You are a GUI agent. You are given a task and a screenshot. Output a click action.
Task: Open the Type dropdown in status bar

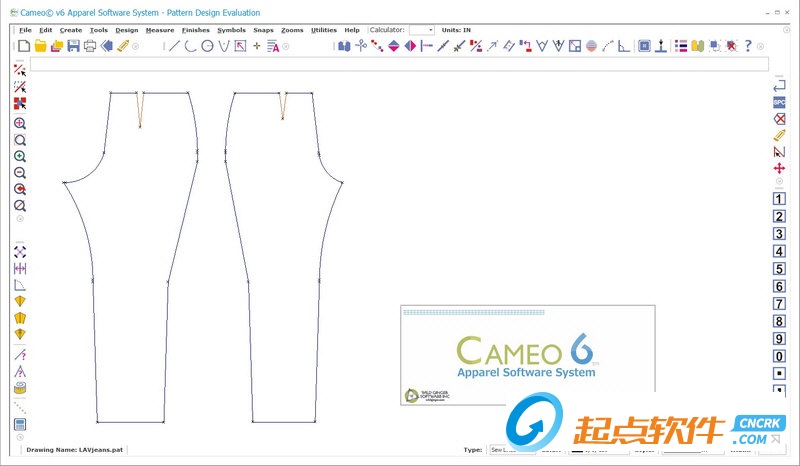click(x=512, y=450)
